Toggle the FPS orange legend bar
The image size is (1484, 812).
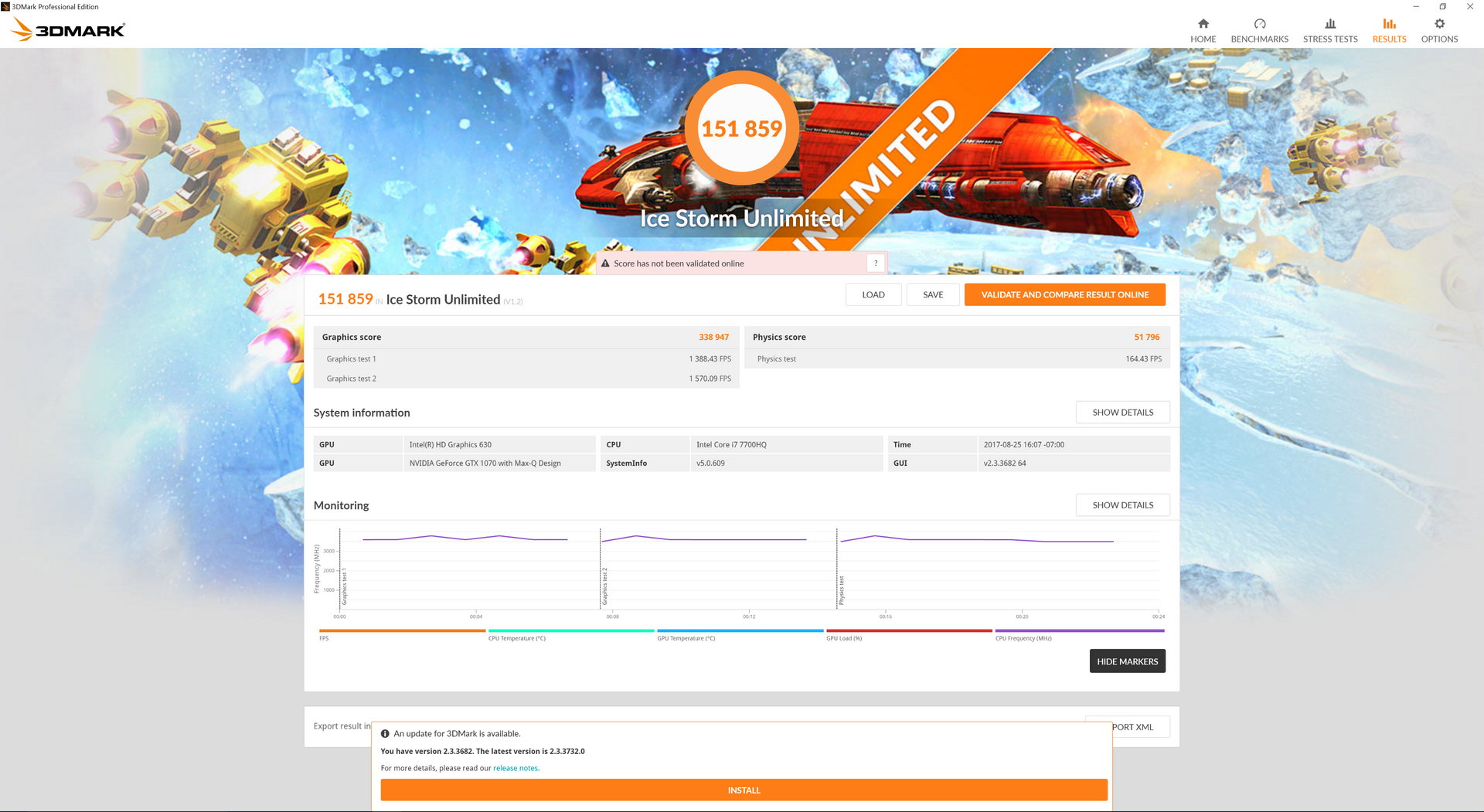click(x=402, y=630)
